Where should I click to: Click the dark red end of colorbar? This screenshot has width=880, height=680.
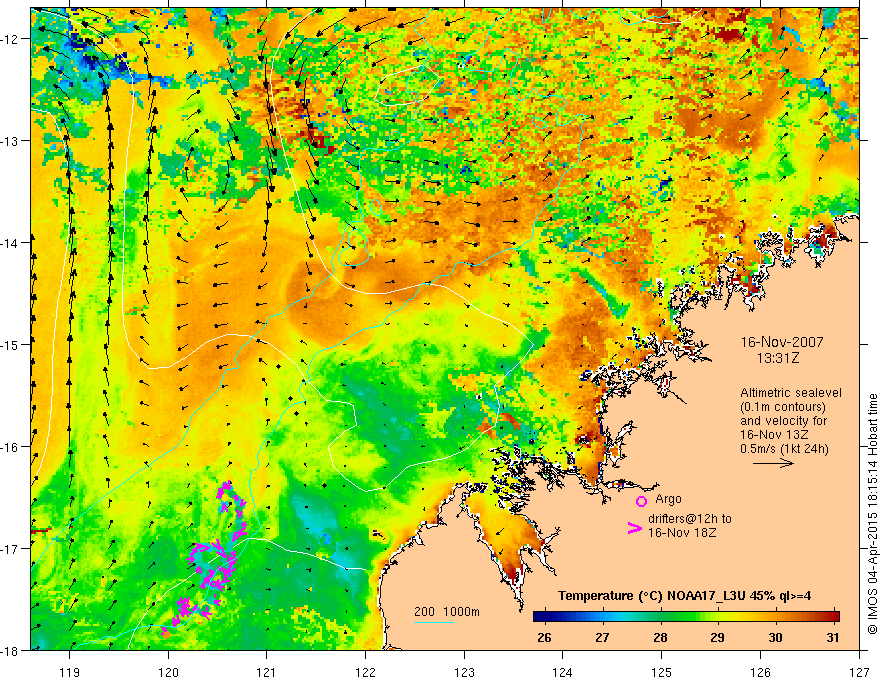click(833, 617)
